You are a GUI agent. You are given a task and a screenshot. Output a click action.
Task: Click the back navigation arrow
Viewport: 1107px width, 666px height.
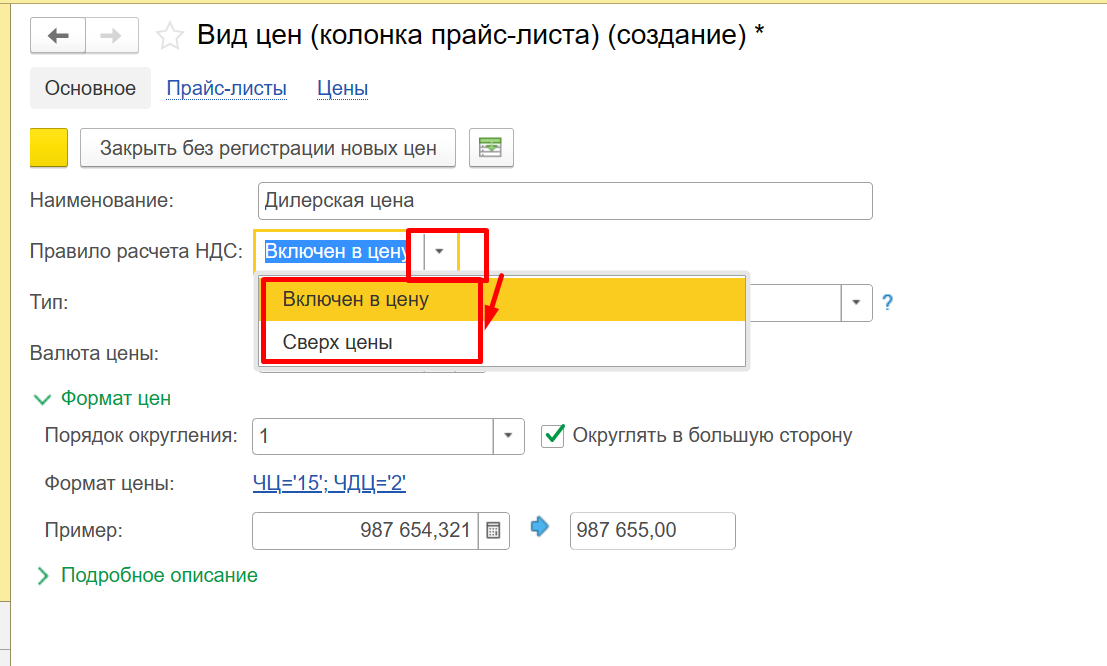[x=58, y=36]
